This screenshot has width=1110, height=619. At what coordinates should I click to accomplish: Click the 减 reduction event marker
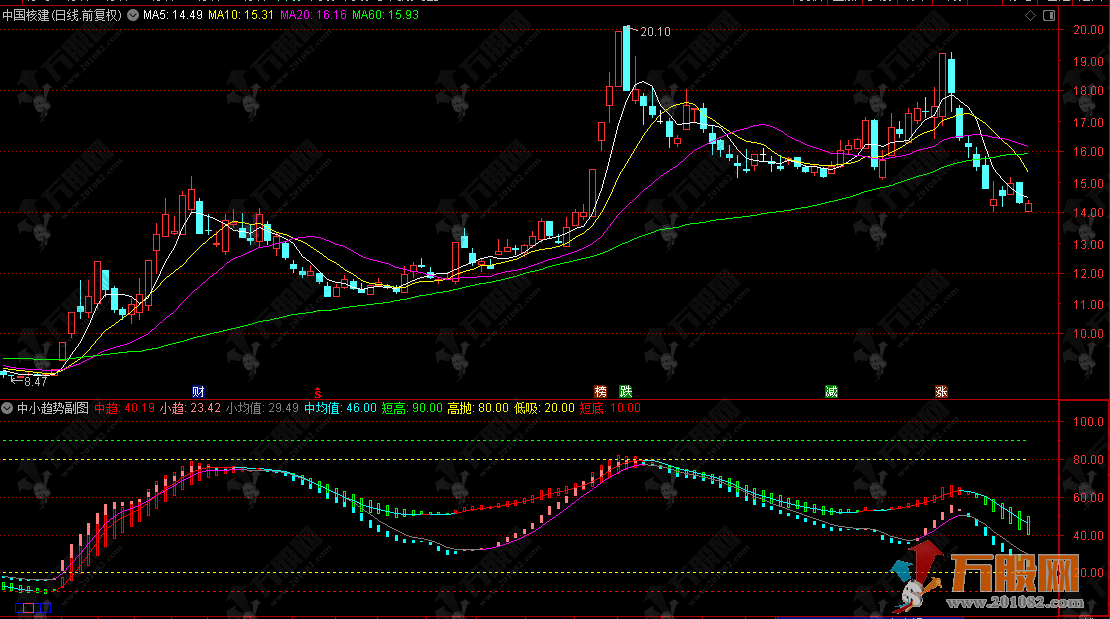[x=830, y=390]
